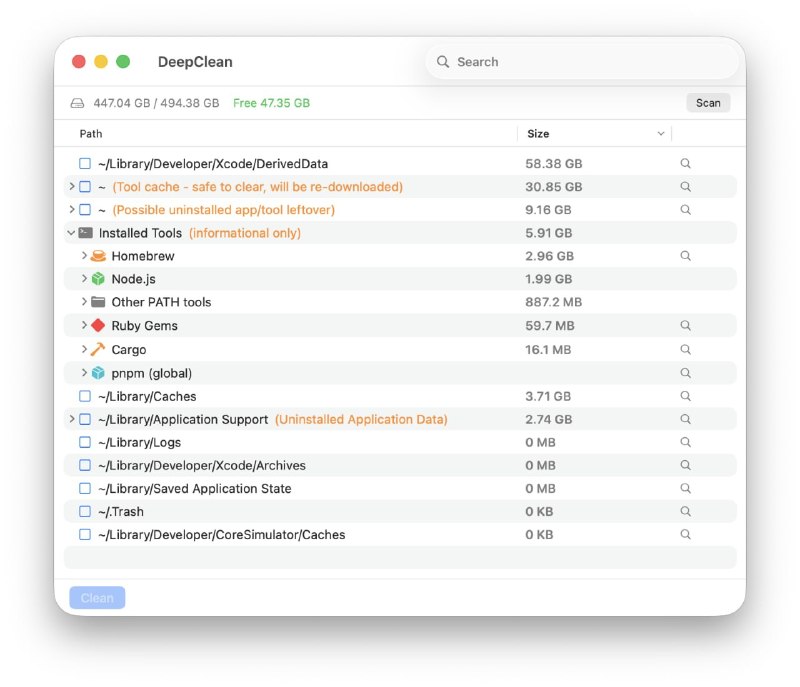
Task: Click magnifier icon for Xcode/Archives row
Action: tap(685, 465)
